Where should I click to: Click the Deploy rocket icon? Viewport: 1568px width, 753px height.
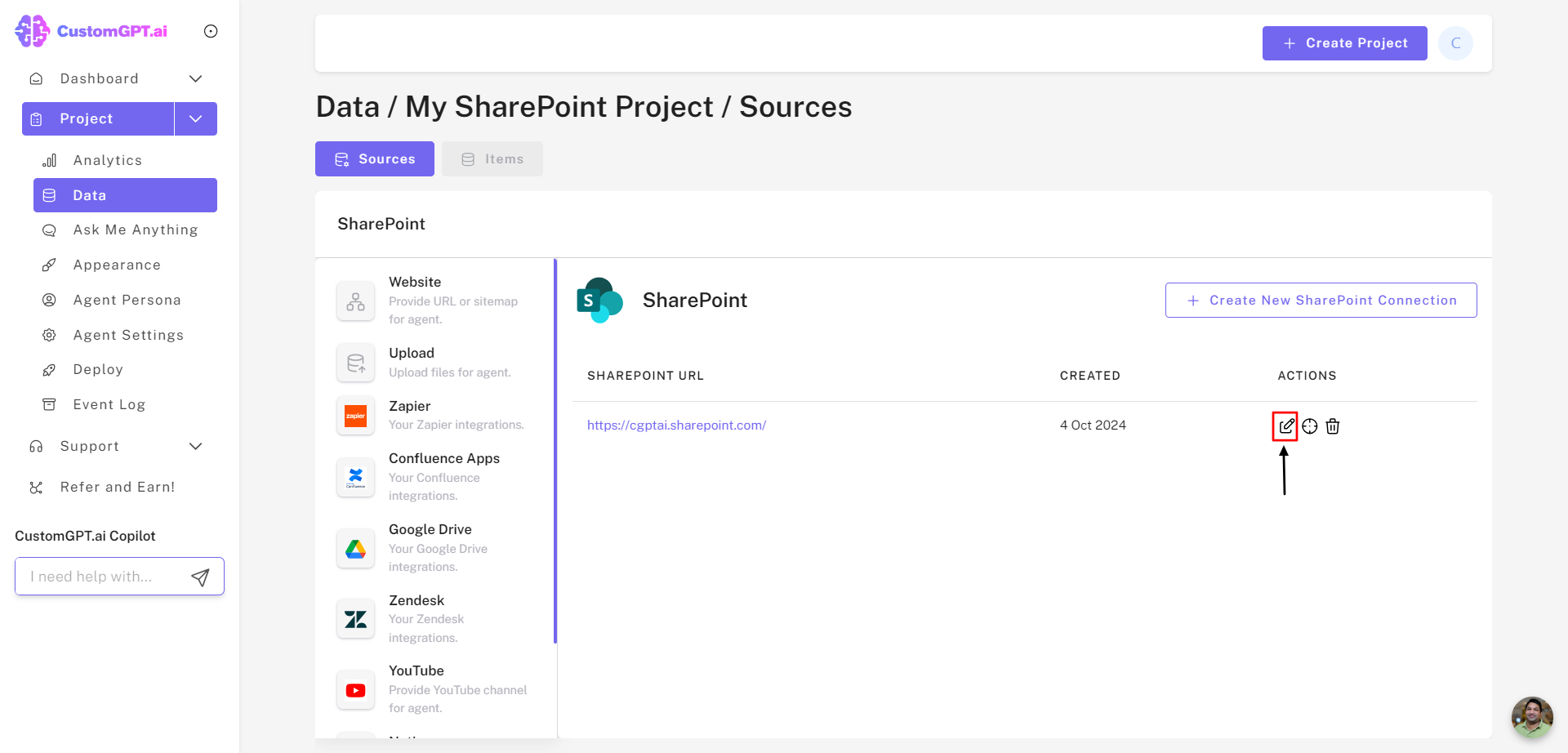coord(50,370)
